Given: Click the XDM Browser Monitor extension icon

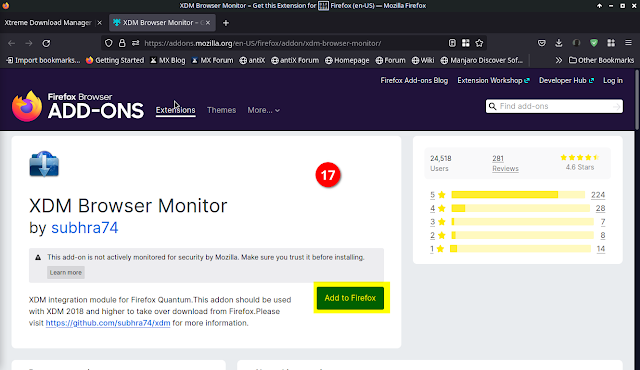Looking at the screenshot, I should pyautogui.click(x=44, y=164).
